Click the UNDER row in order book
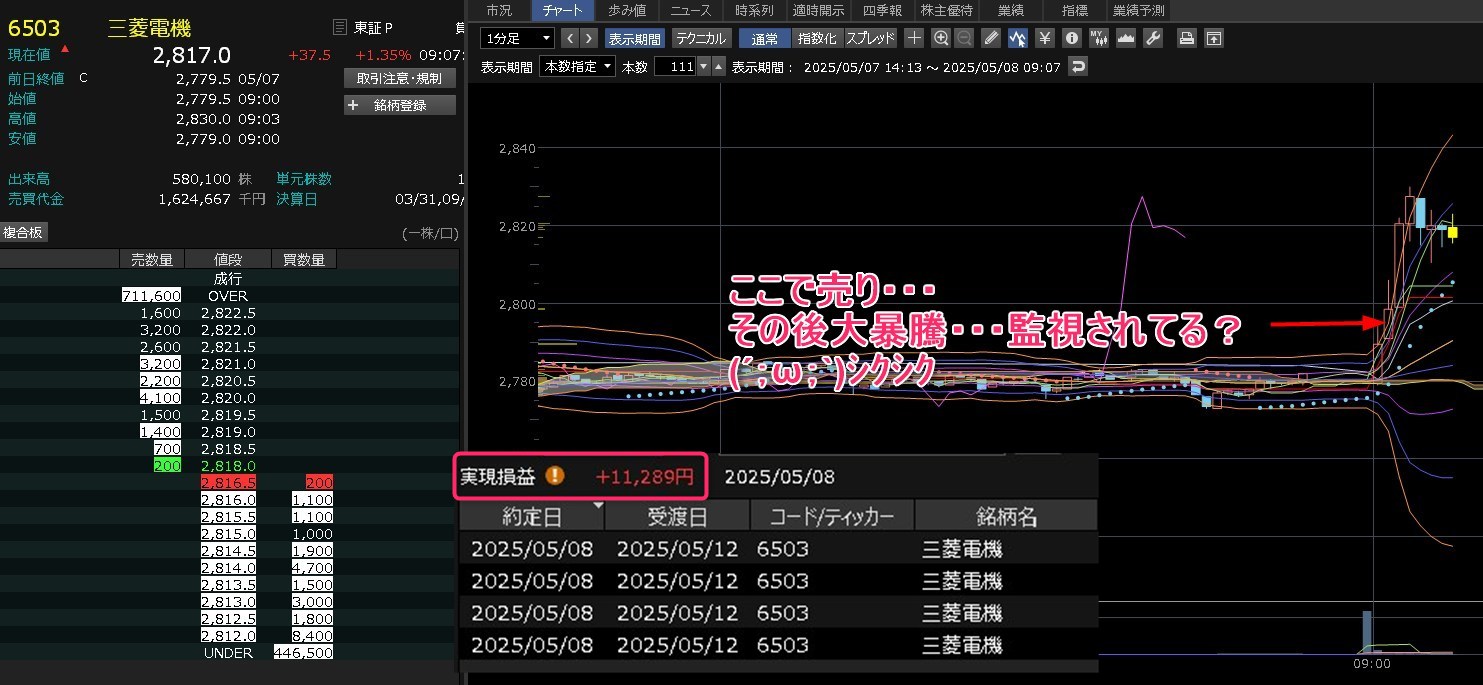This screenshot has width=1483, height=685. (228, 653)
